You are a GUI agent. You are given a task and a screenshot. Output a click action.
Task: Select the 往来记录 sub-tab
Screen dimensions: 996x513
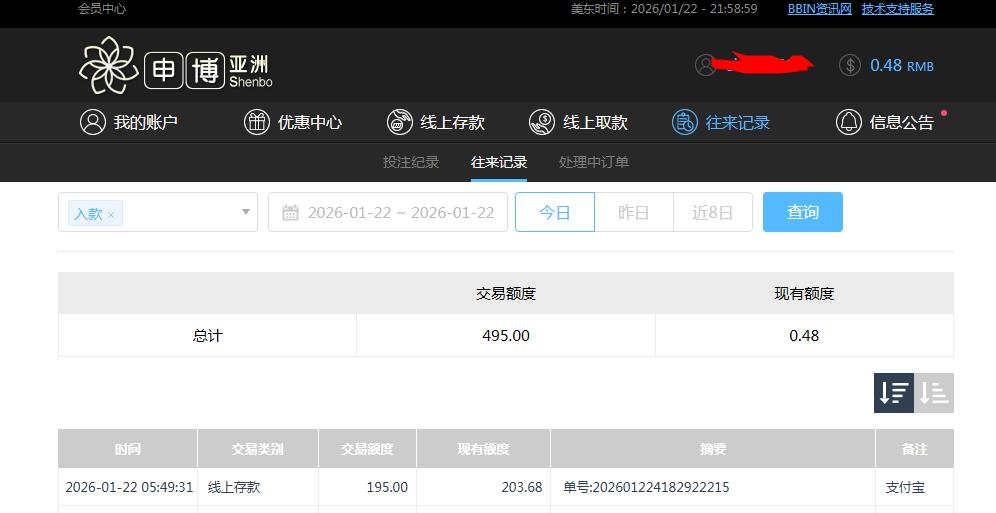499,162
